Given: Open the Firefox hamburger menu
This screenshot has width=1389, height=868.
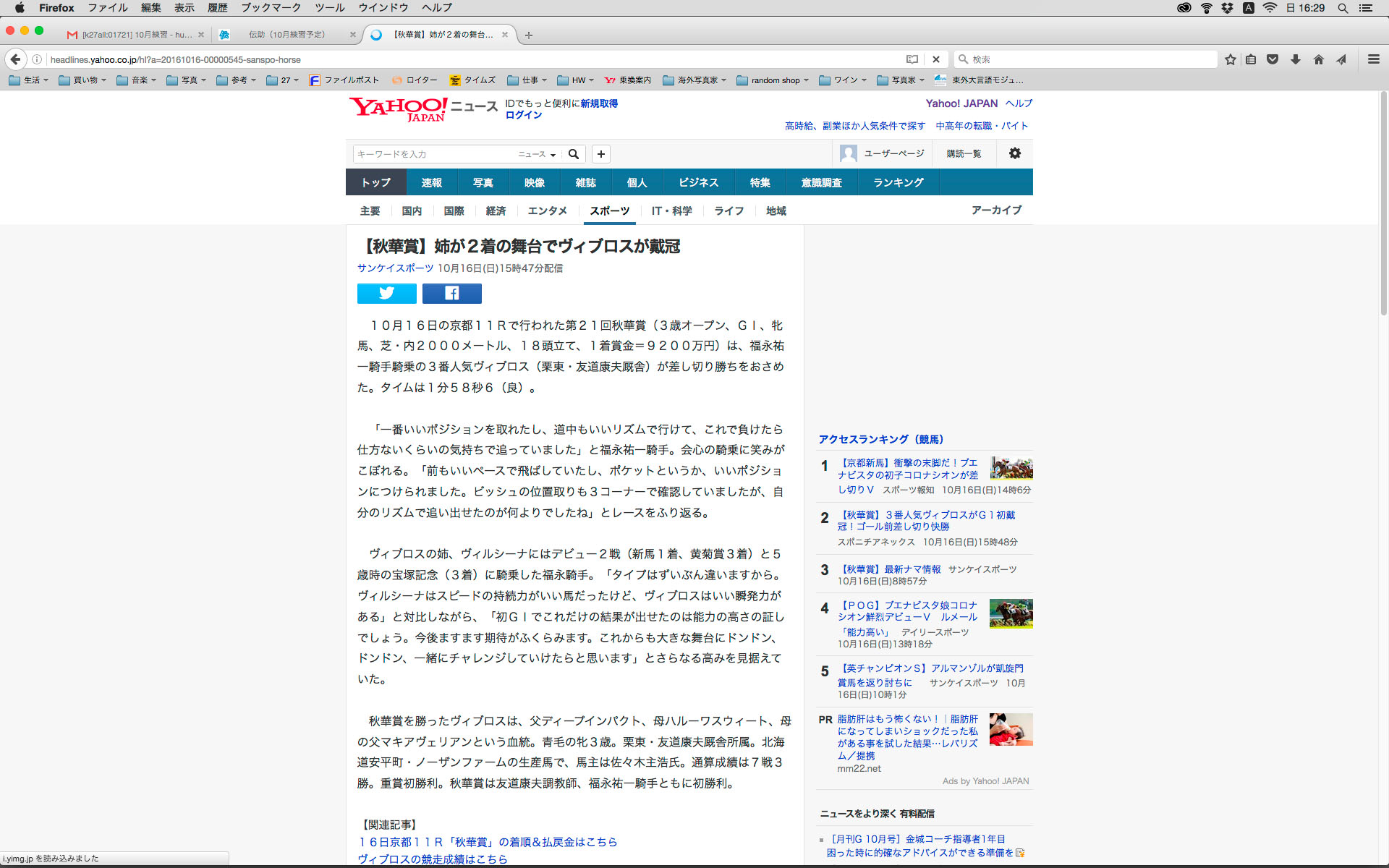Looking at the screenshot, I should coord(1373,59).
